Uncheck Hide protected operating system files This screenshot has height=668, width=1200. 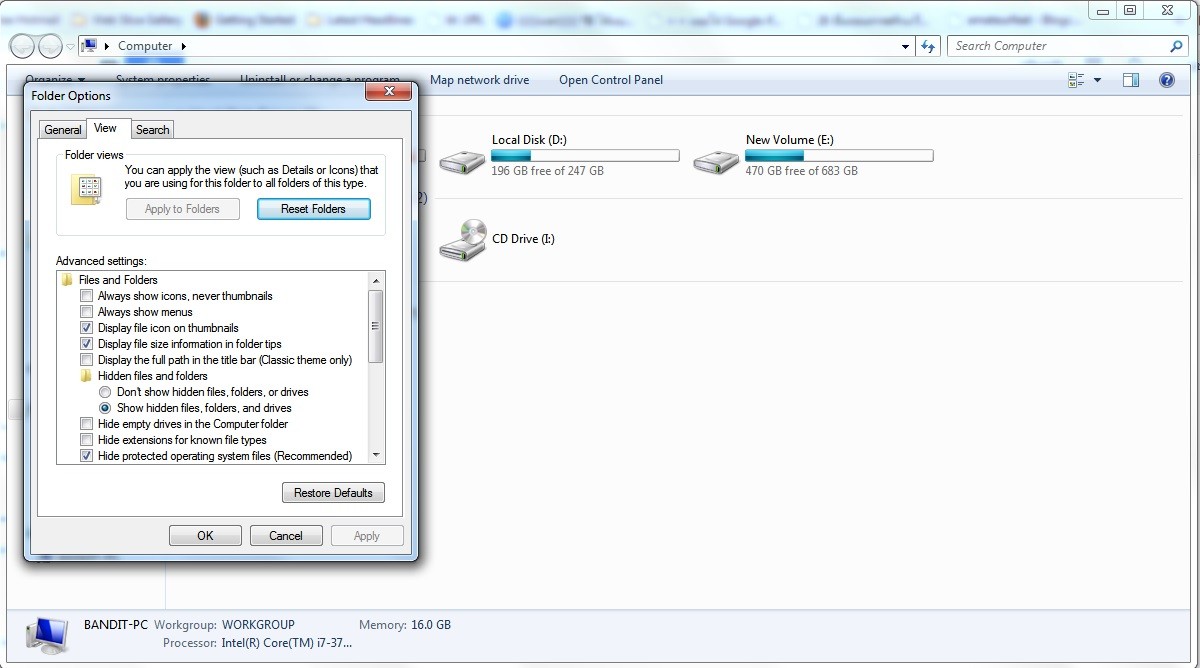point(87,456)
